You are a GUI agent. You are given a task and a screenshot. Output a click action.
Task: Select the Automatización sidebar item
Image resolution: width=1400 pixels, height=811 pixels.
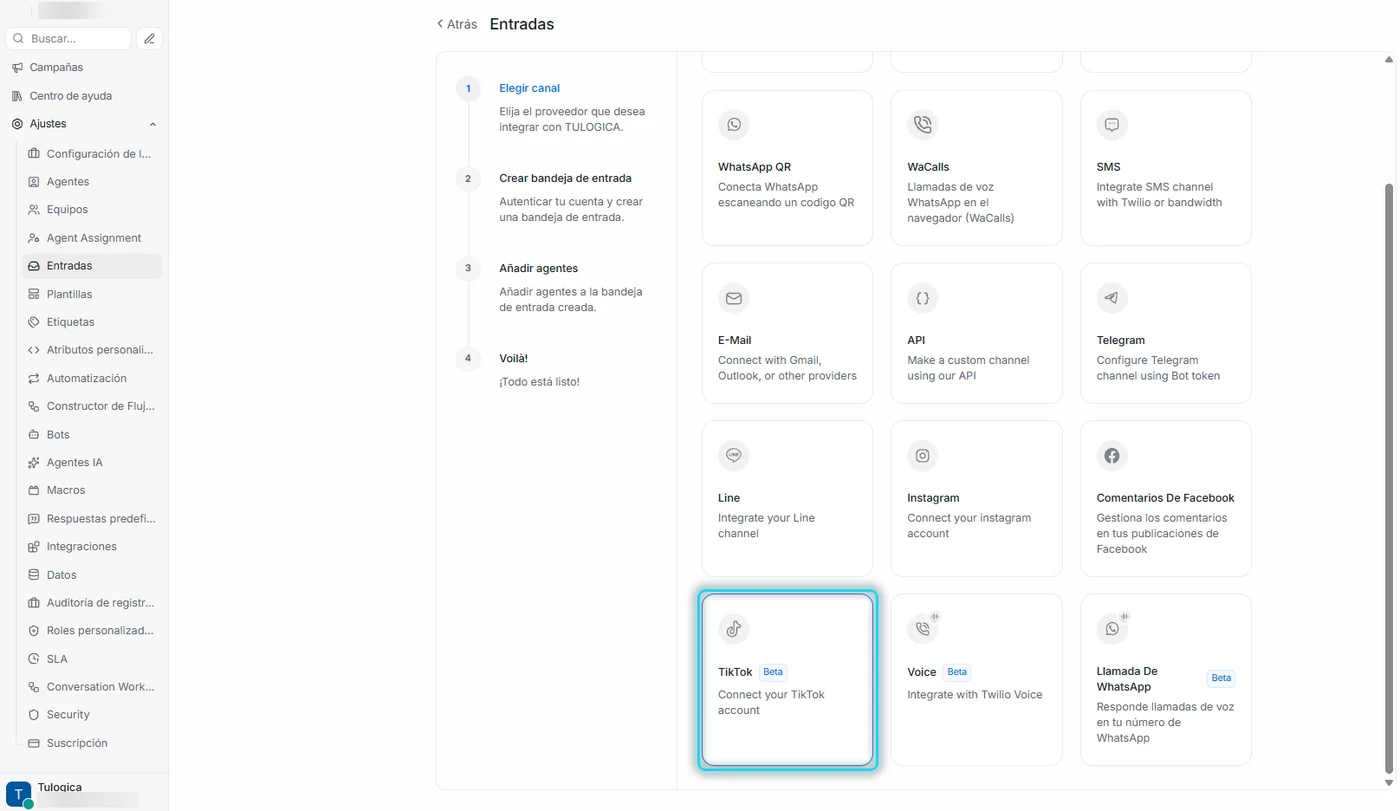pos(91,378)
